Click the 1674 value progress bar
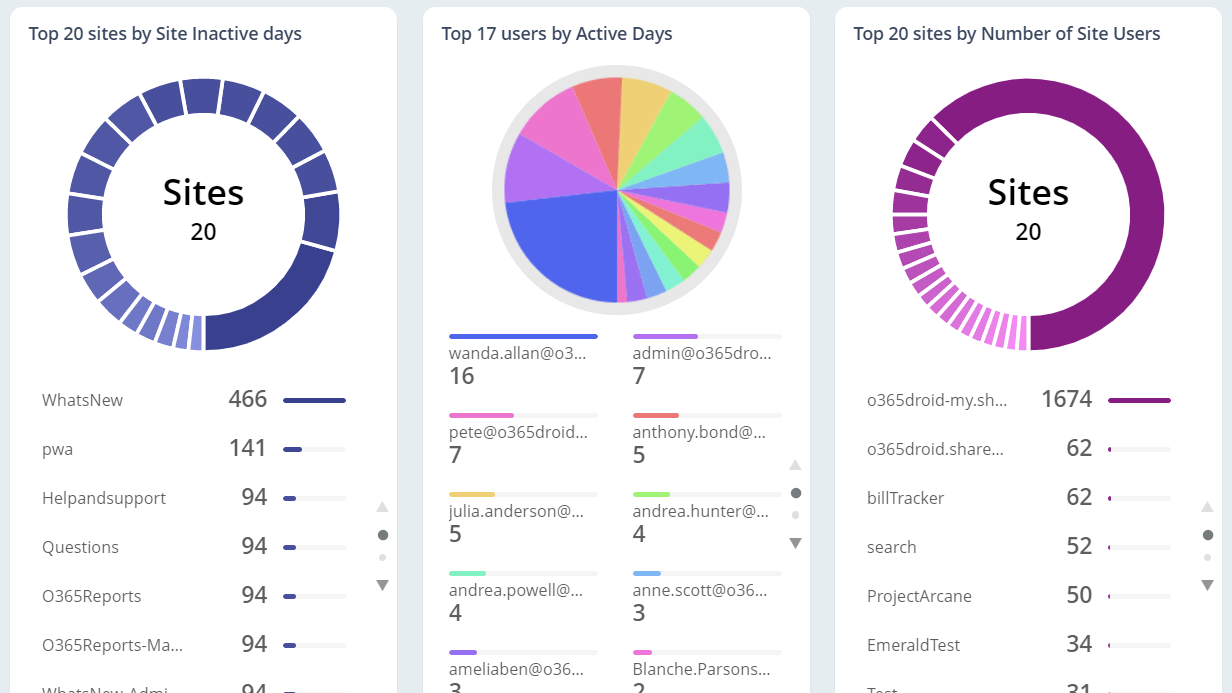Image resolution: width=1232 pixels, height=693 pixels. (x=1139, y=399)
